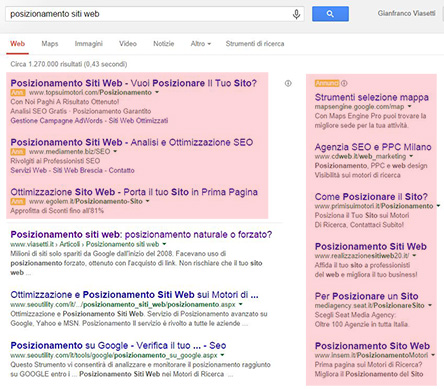The image size is (444, 389).
Task: Click 'Rivolgiti ai Professionisti SEO' text
Action: pos(55,161)
